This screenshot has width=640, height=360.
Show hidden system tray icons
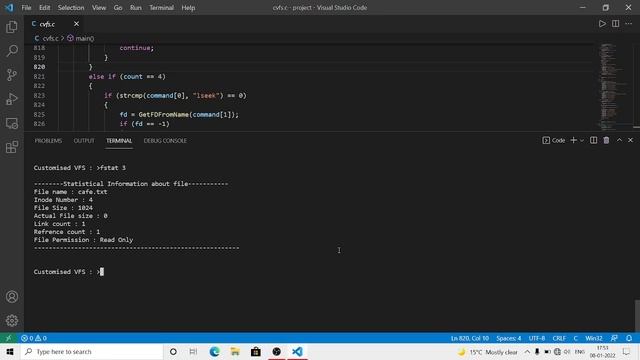coord(527,352)
